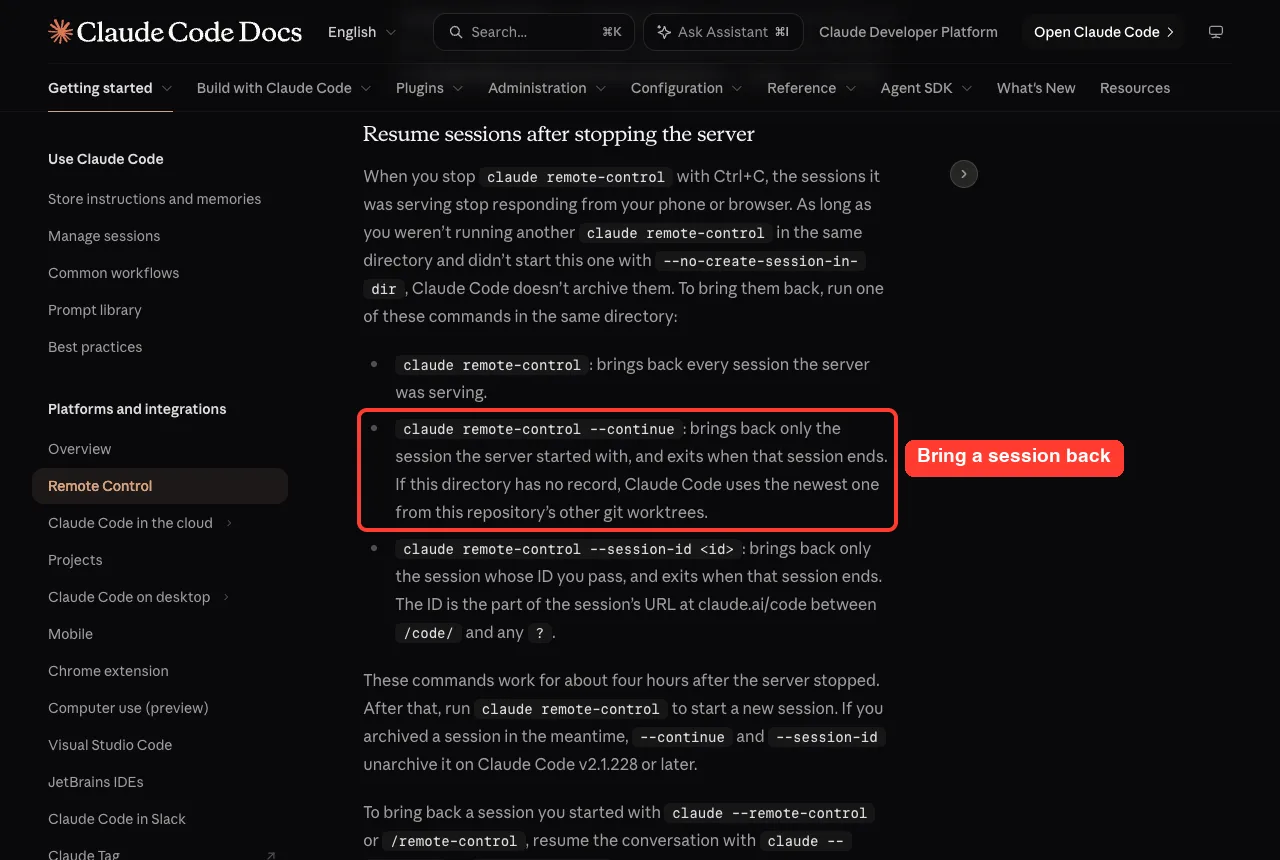The width and height of the screenshot is (1280, 860).
Task: Expand Claude Code in the cloud chevron
Action: point(229,523)
